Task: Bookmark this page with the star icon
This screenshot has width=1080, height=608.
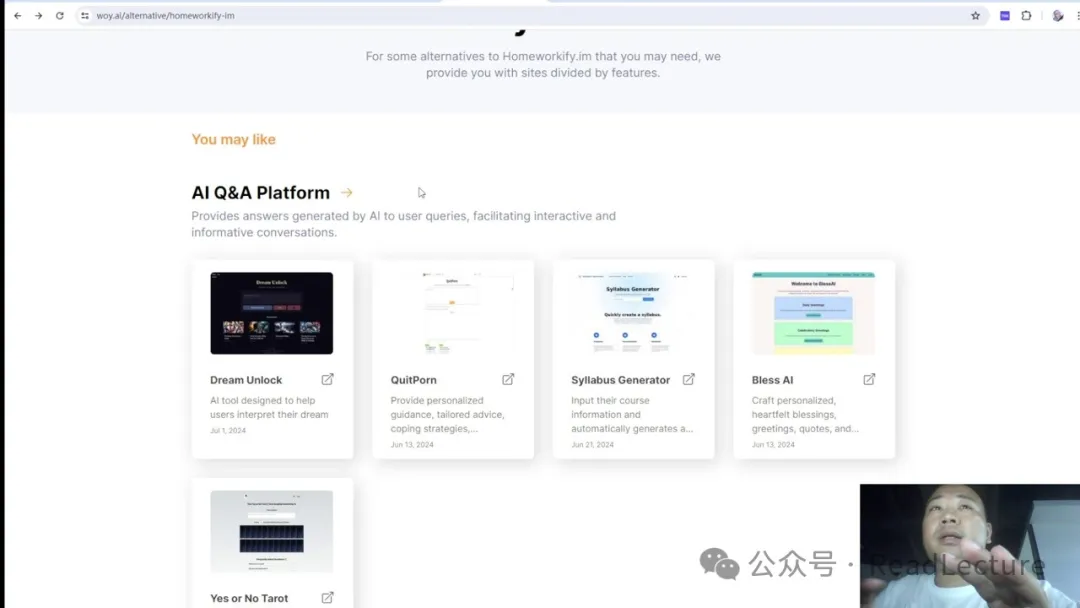Action: coord(975,16)
